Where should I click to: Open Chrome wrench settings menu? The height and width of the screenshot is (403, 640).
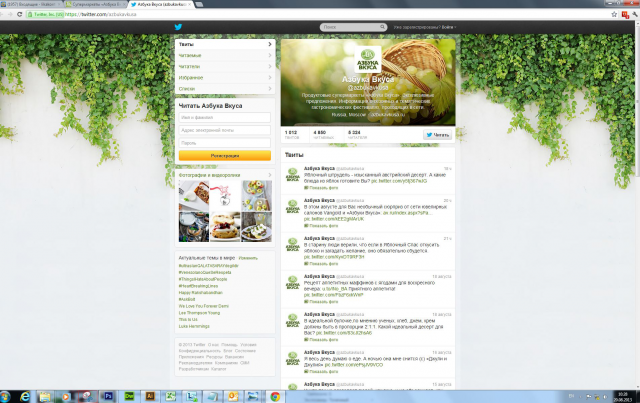635,14
